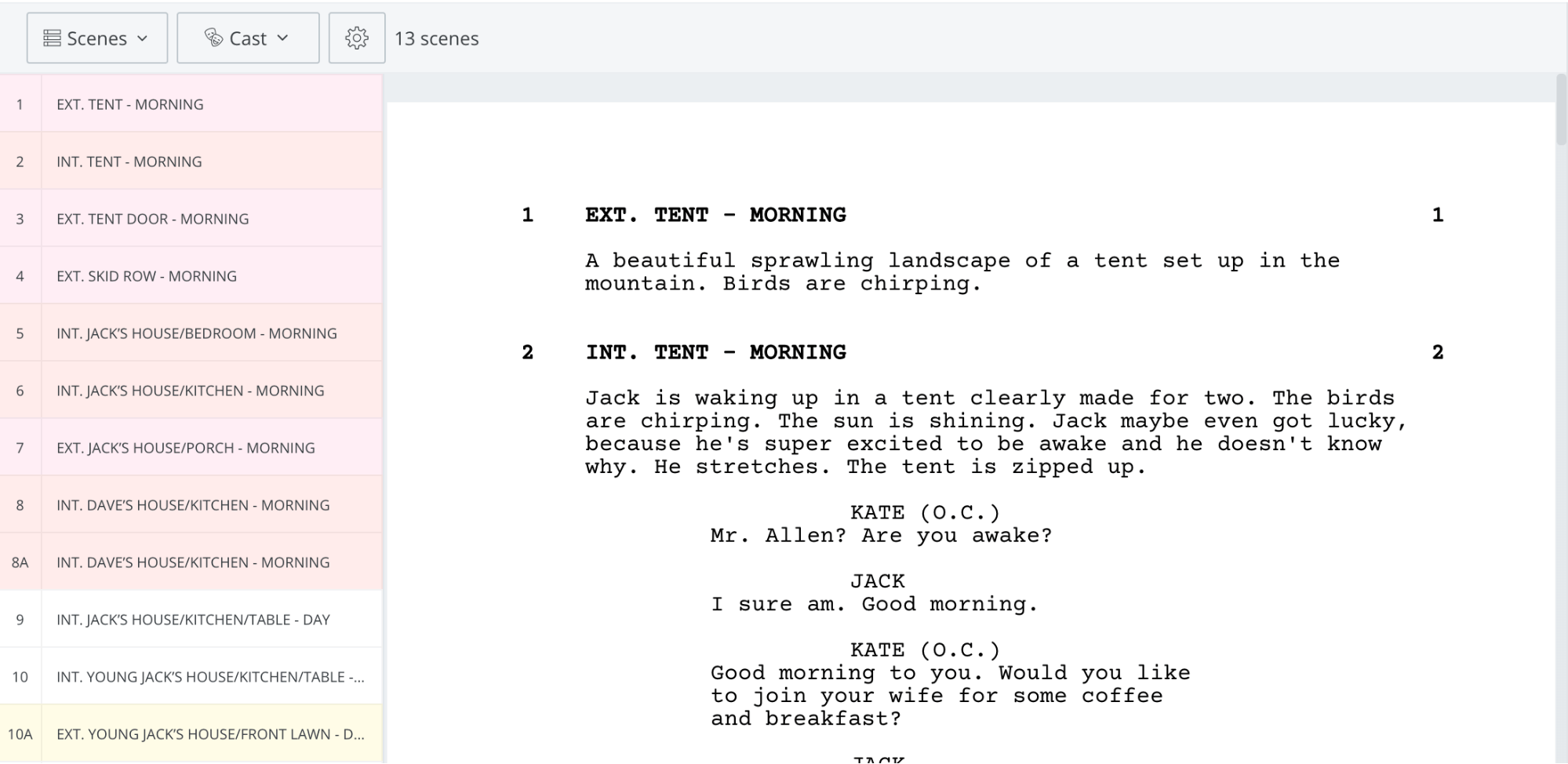Image resolution: width=1568 pixels, height=764 pixels.
Task: Click the first JACK character cue in the script
Action: (878, 581)
